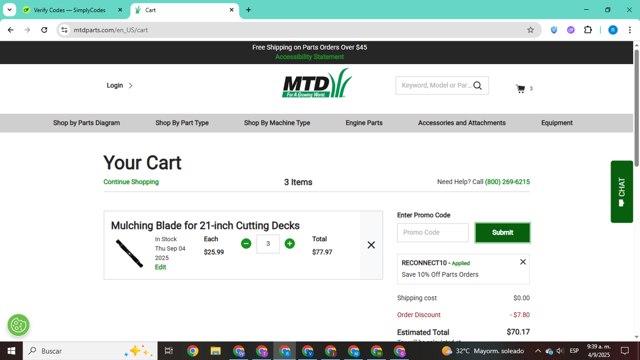
Task: Submit the promo code
Action: (x=502, y=233)
